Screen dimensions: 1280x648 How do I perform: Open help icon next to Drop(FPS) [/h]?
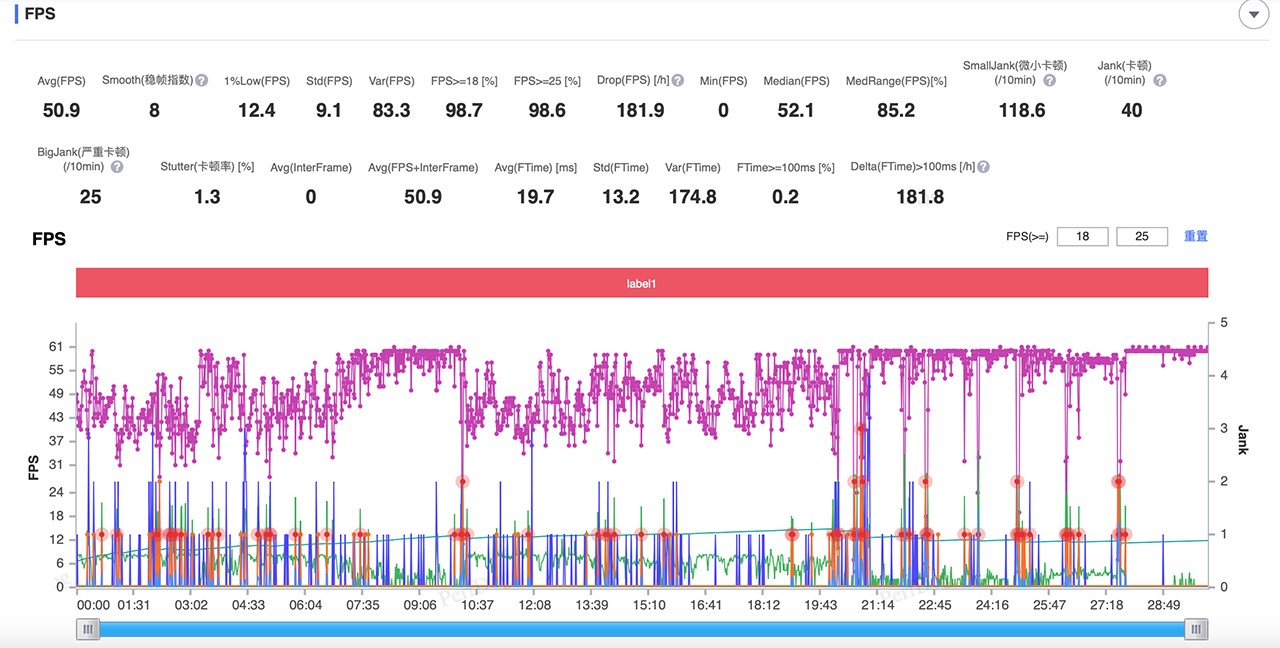pyautogui.click(x=678, y=80)
